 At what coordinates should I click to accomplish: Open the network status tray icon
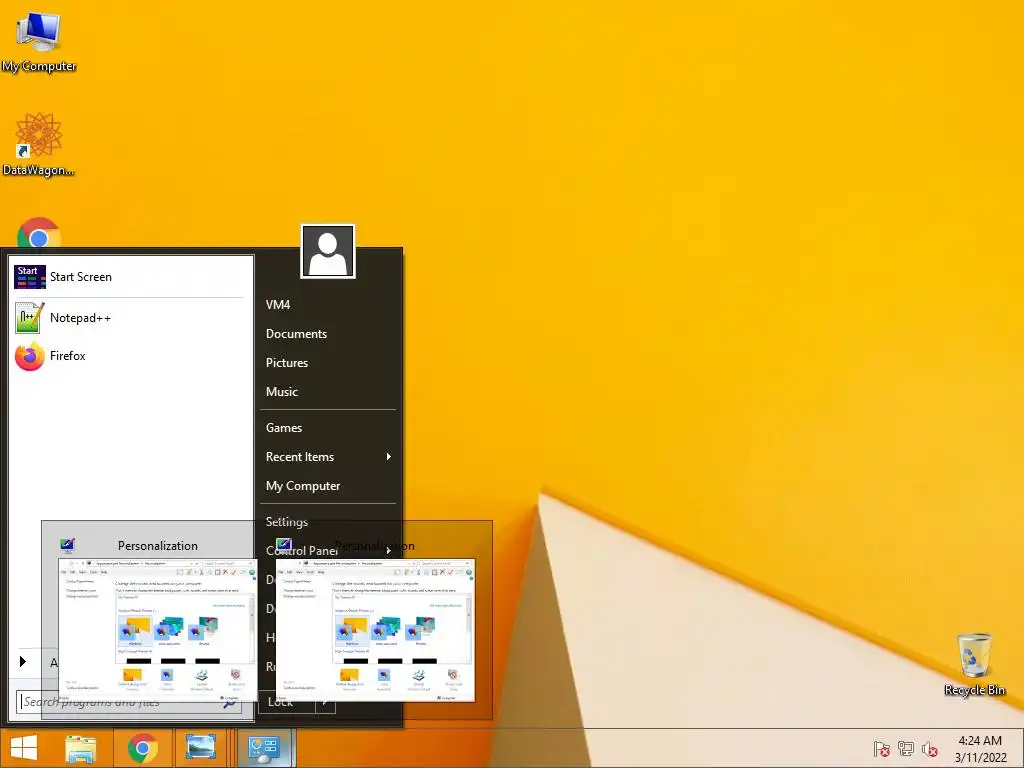coord(906,749)
